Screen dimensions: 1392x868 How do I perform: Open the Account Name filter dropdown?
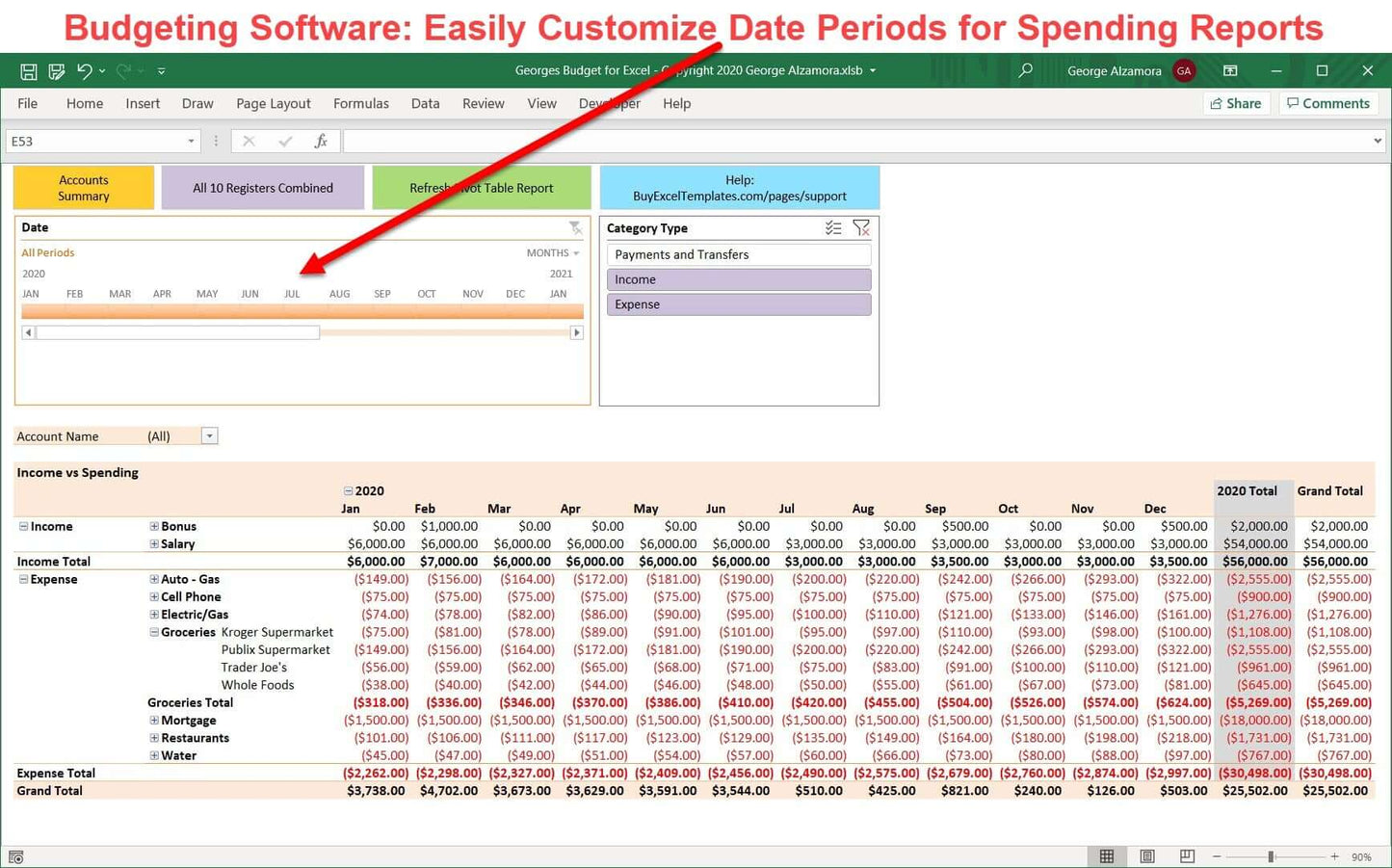coord(209,436)
